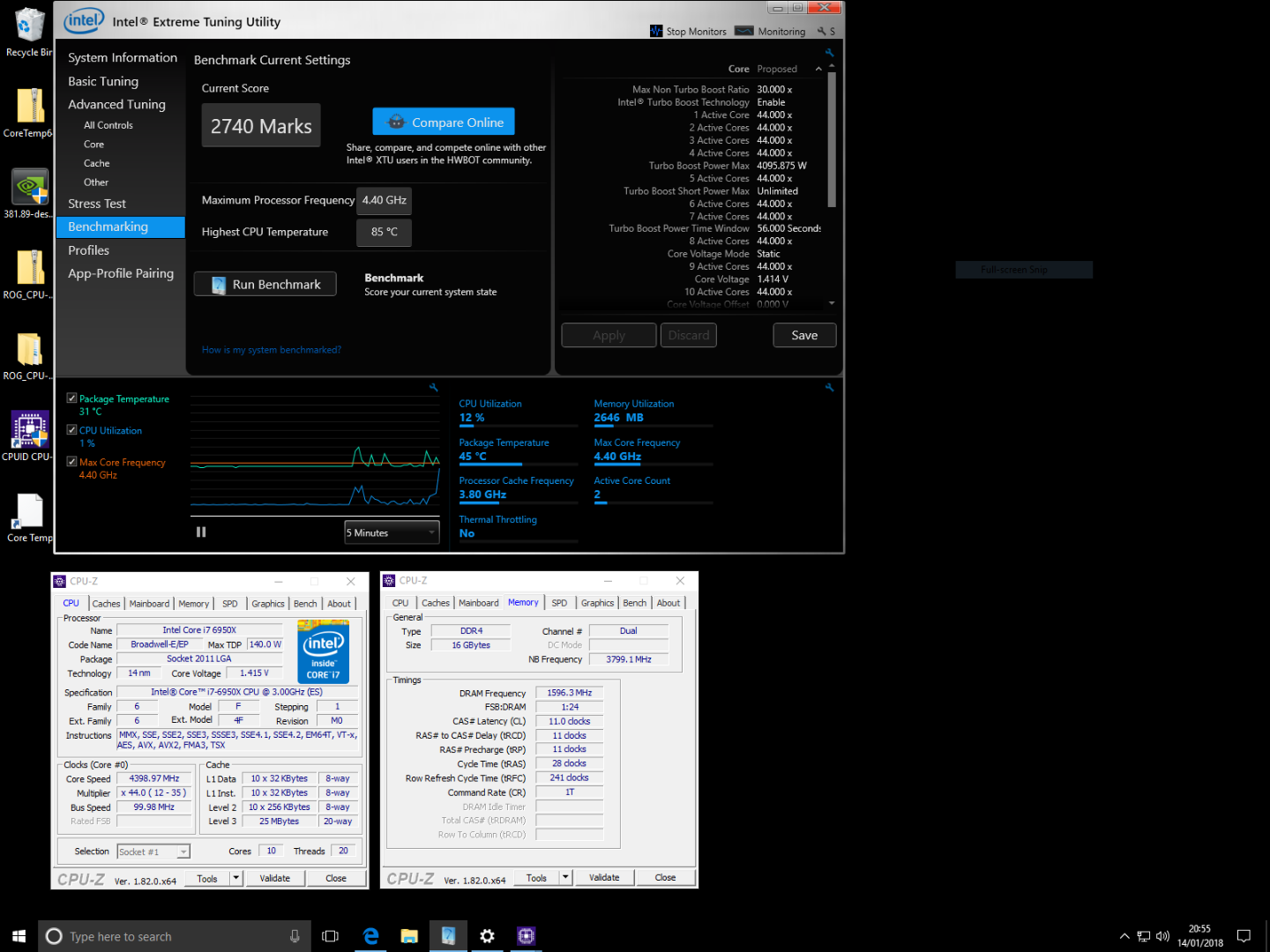Viewport: 1270px width, 952px height.
Task: Toggle Package Temperature checkbox
Action: coord(72,398)
